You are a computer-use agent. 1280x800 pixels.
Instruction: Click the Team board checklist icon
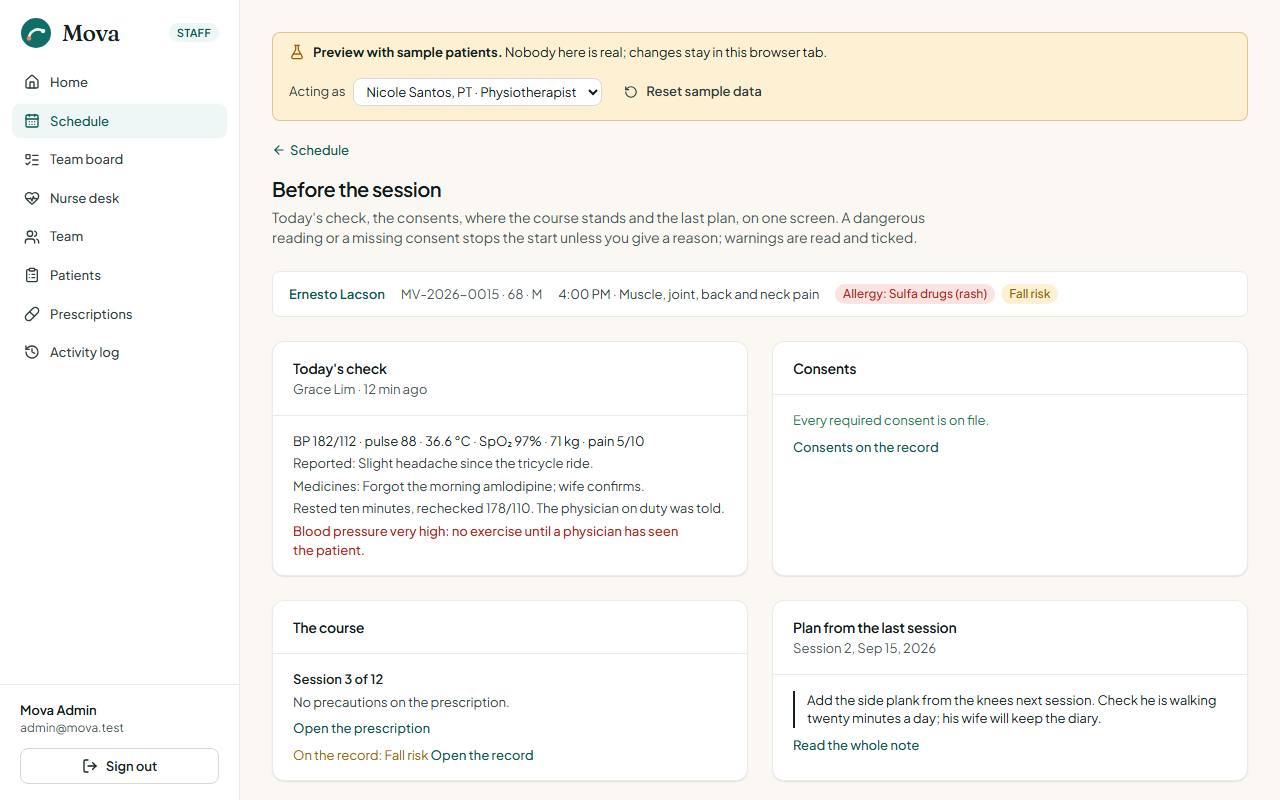pos(32,159)
